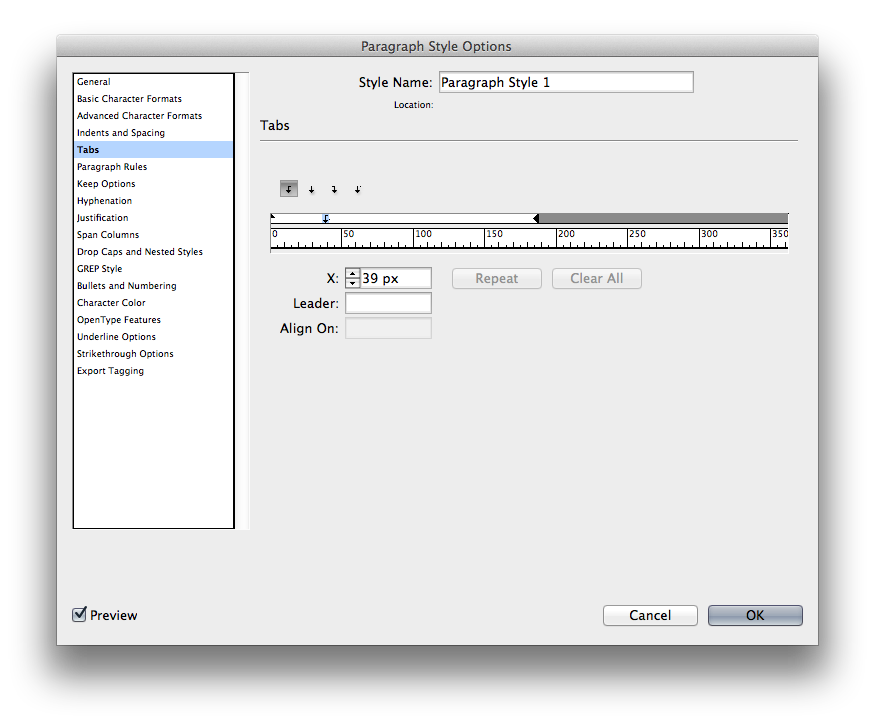Click the left indent marker on the ruler

click(x=273, y=218)
